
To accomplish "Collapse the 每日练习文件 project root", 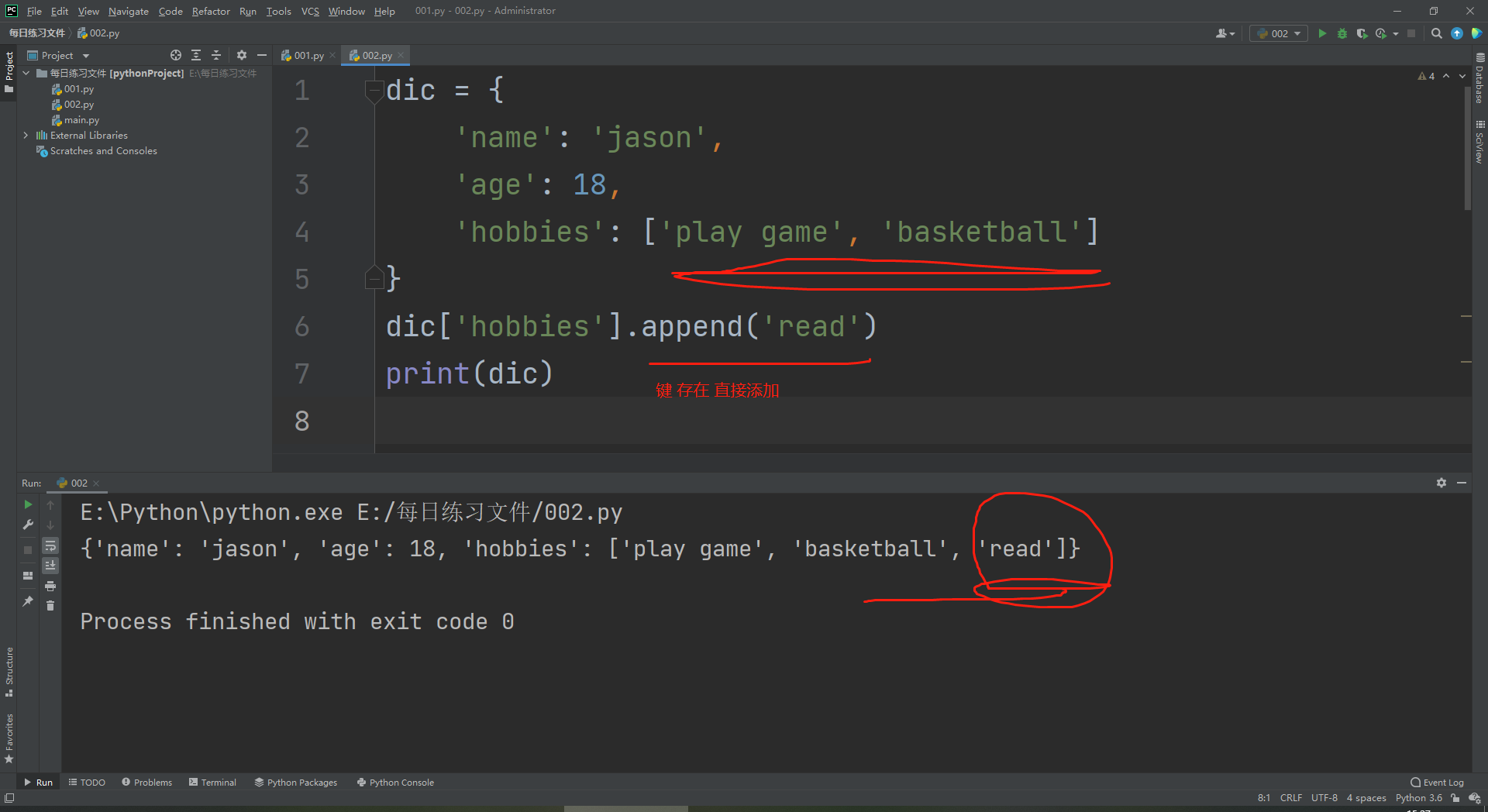I will point(26,73).
